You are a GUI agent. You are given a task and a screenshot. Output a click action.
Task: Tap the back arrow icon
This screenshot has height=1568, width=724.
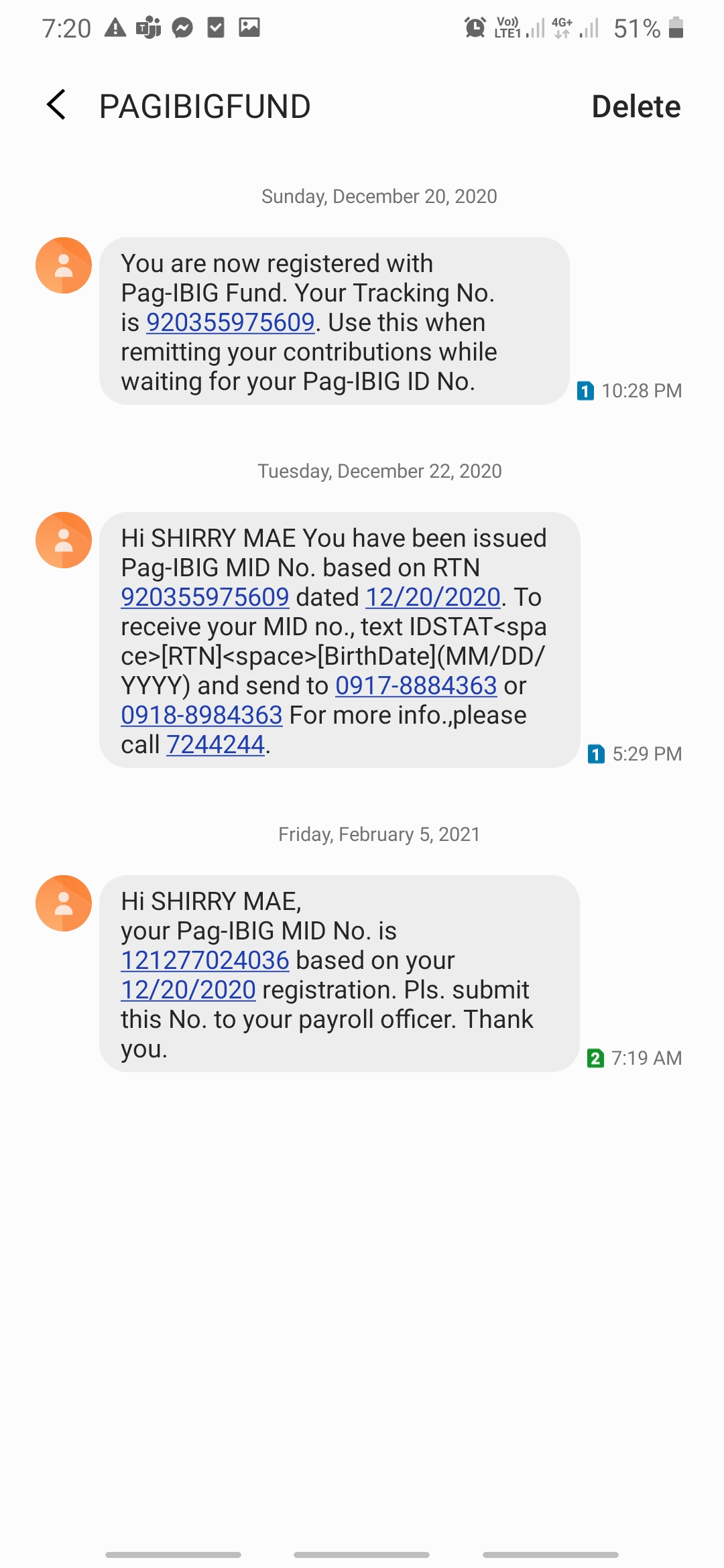point(57,105)
